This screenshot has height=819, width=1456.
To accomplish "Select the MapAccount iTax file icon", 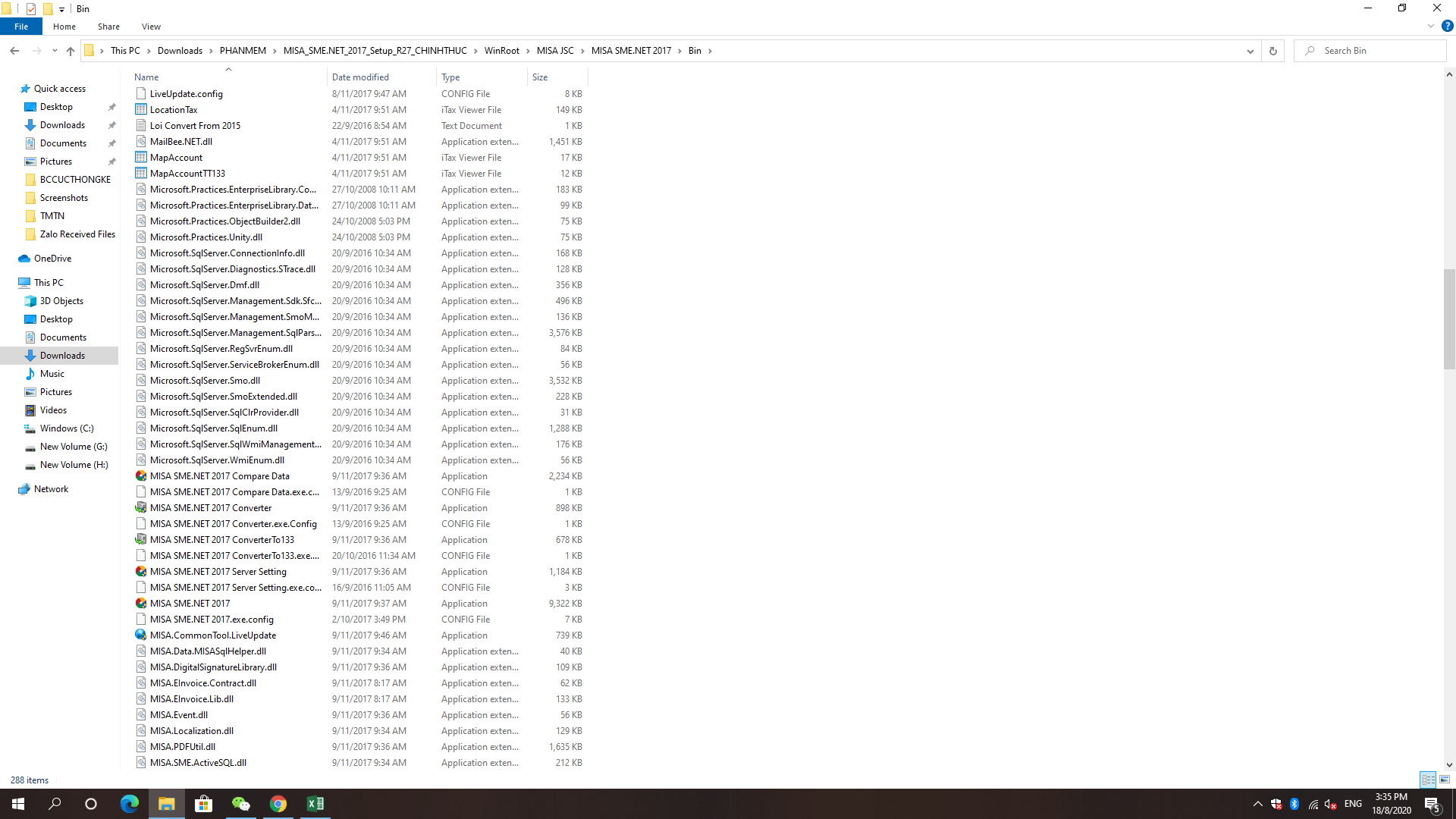I will click(x=141, y=158).
